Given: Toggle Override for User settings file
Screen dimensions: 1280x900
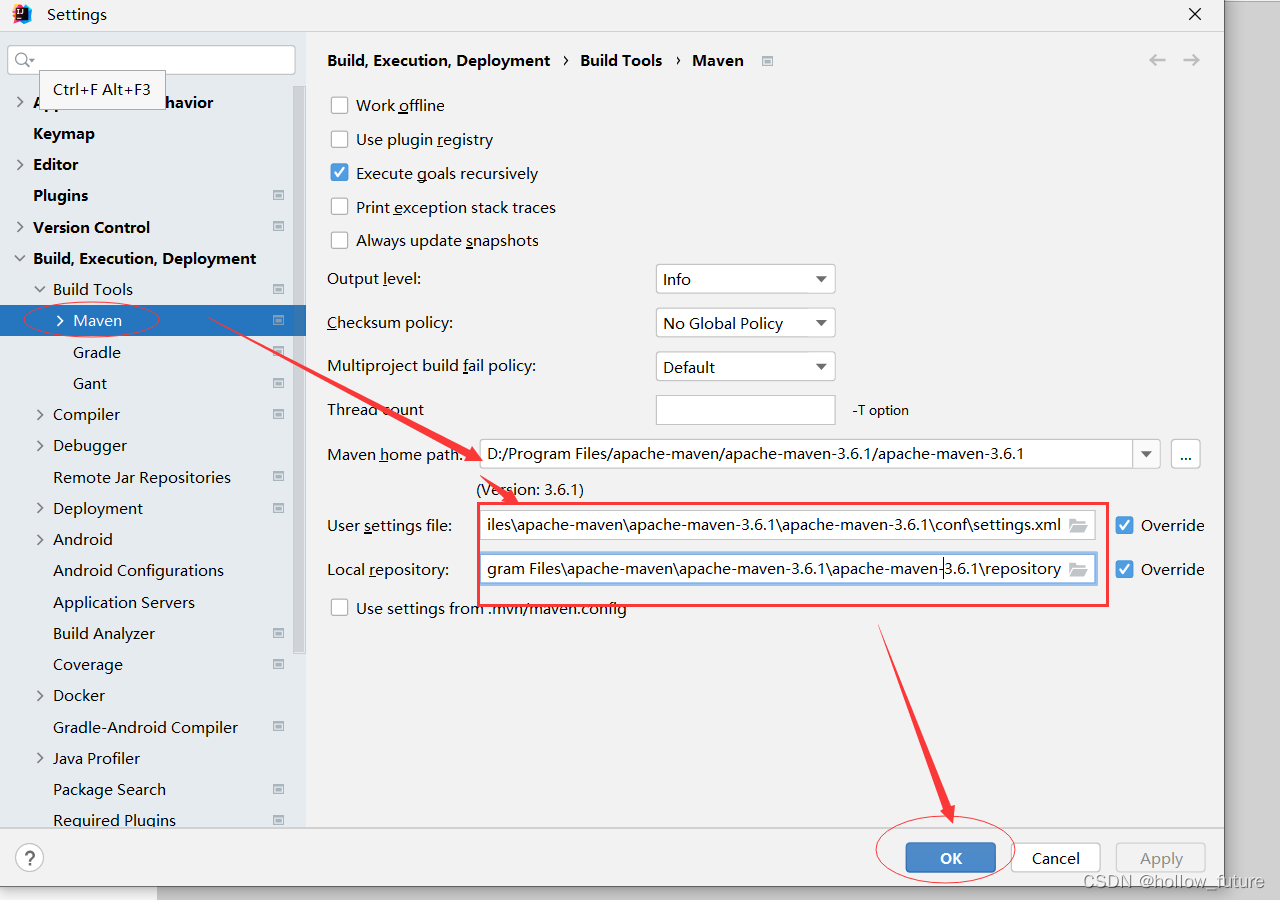Looking at the screenshot, I should [1125, 525].
